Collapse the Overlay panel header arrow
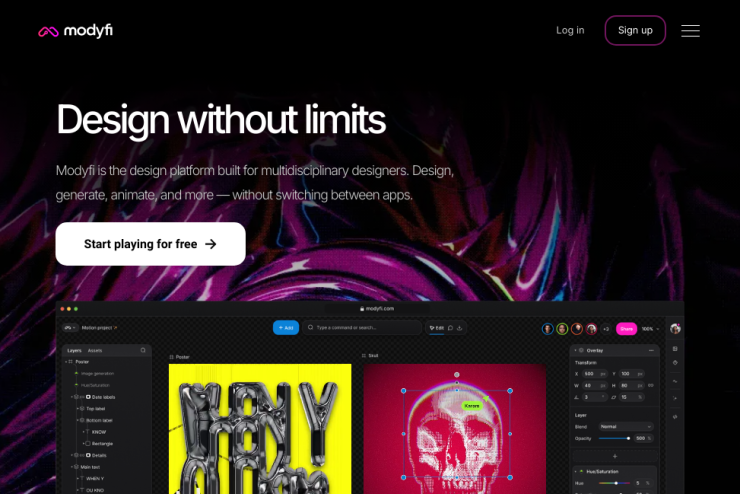The image size is (740, 494). pos(575,351)
